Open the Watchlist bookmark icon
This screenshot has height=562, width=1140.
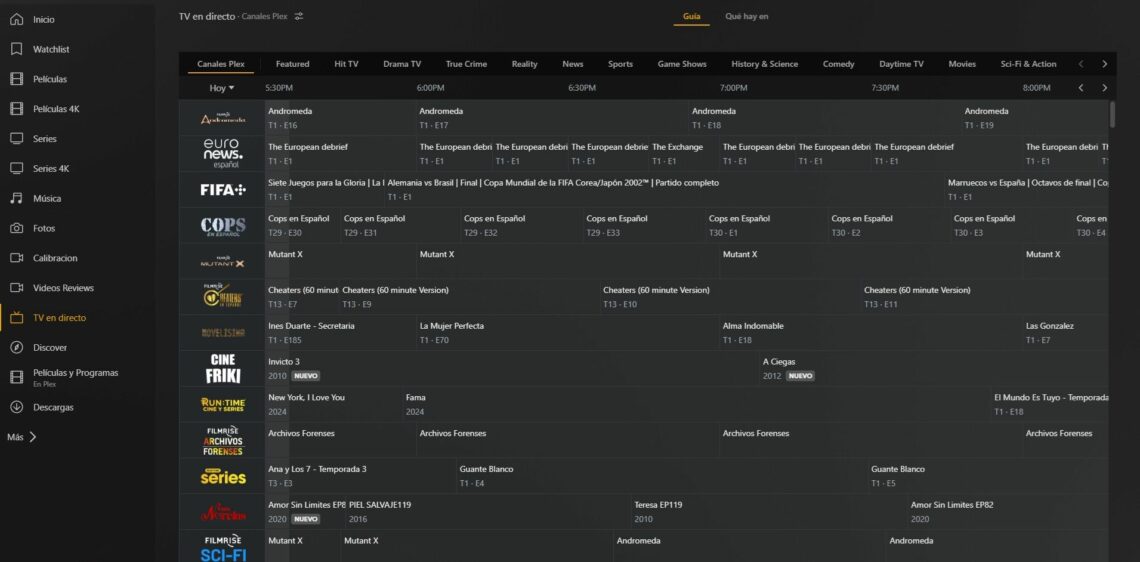click(x=16, y=49)
